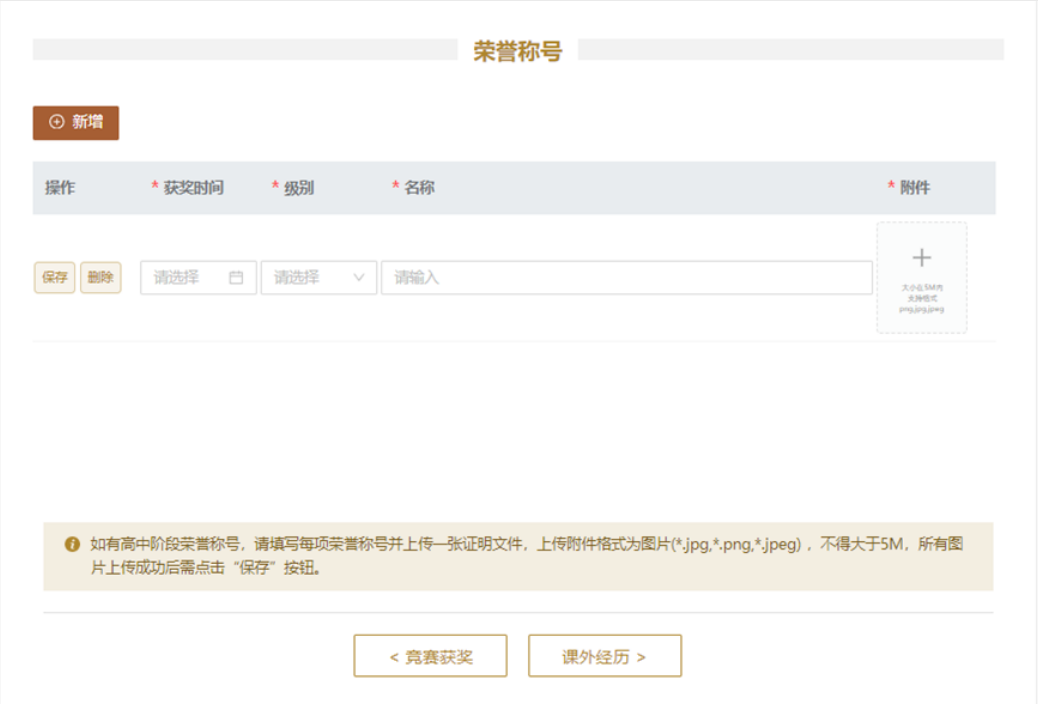The width and height of the screenshot is (1038, 704).
Task: Click the 名称 column header
Action: coord(419,188)
